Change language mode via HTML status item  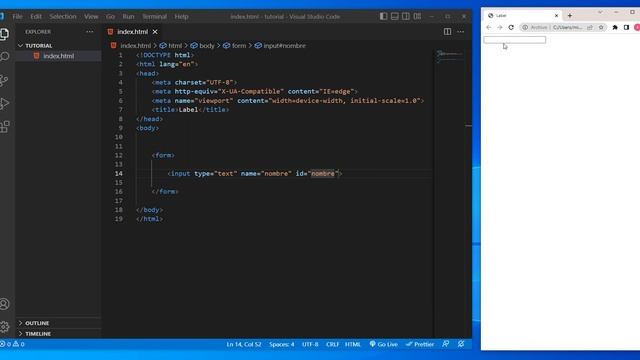pos(353,344)
